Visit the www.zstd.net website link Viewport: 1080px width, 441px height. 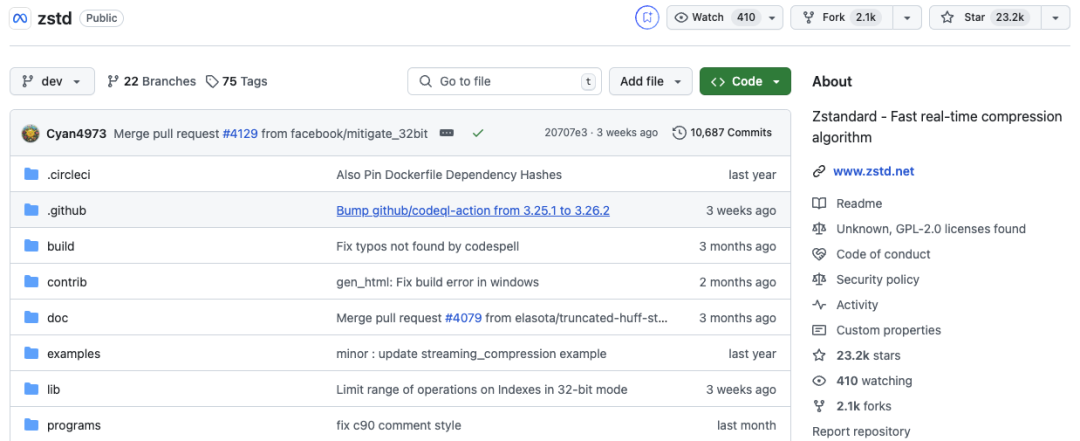(874, 172)
